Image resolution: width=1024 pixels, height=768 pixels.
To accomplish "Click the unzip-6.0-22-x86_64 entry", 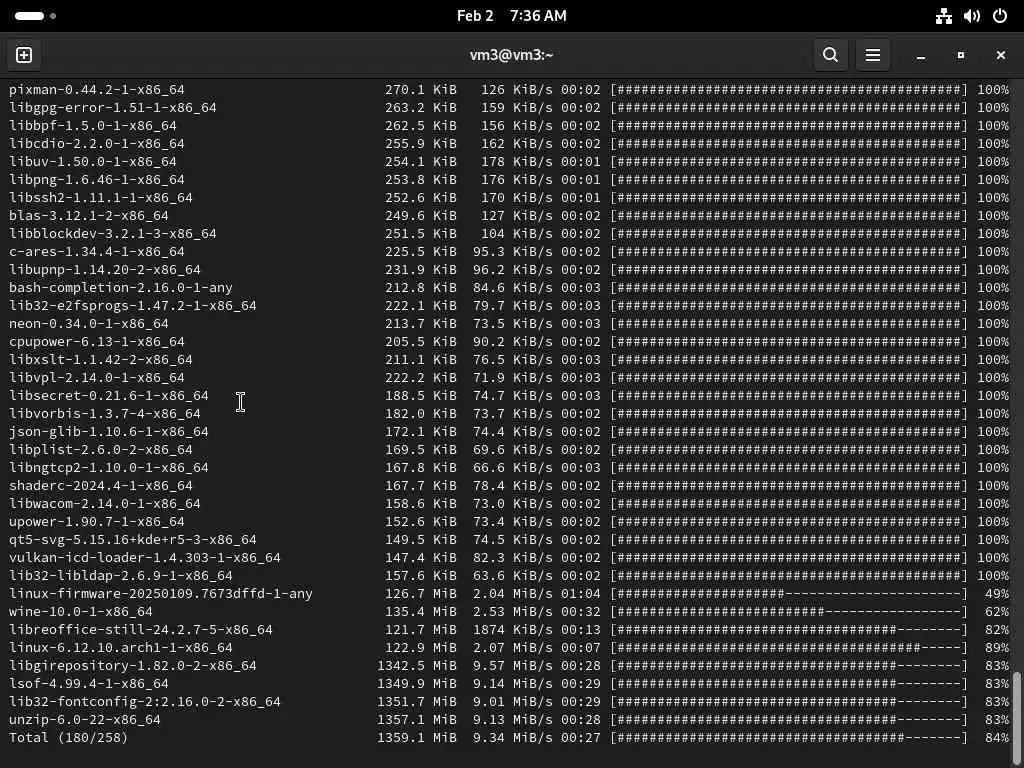I will tap(84, 720).
